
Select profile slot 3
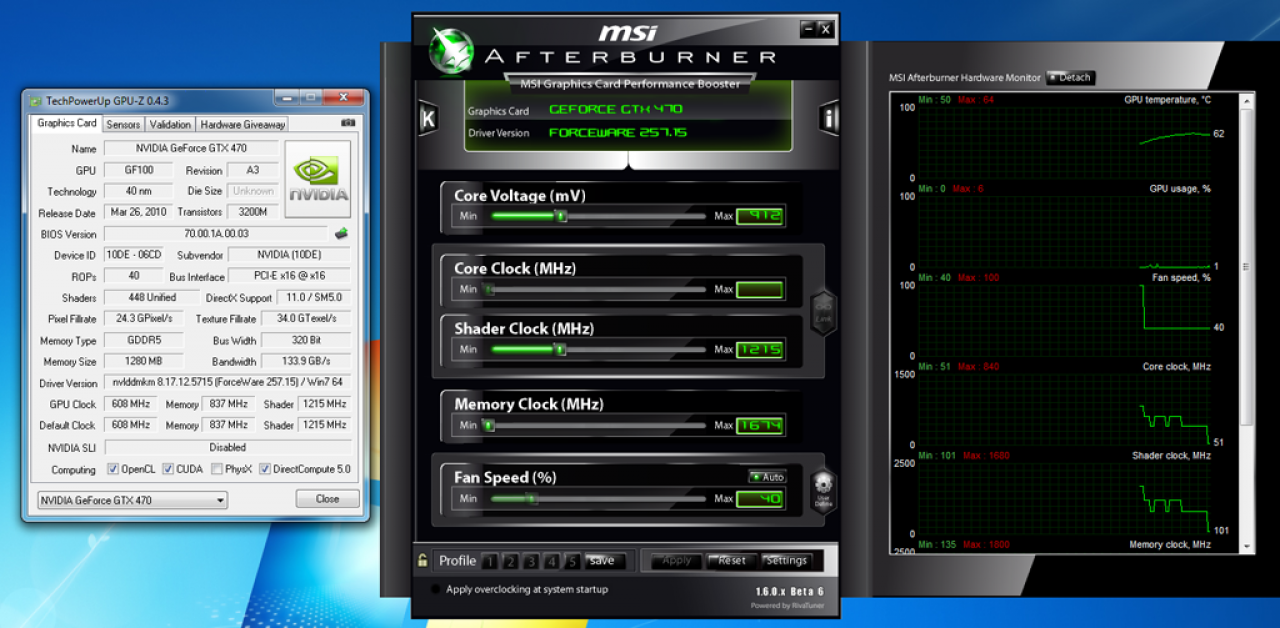(x=531, y=561)
